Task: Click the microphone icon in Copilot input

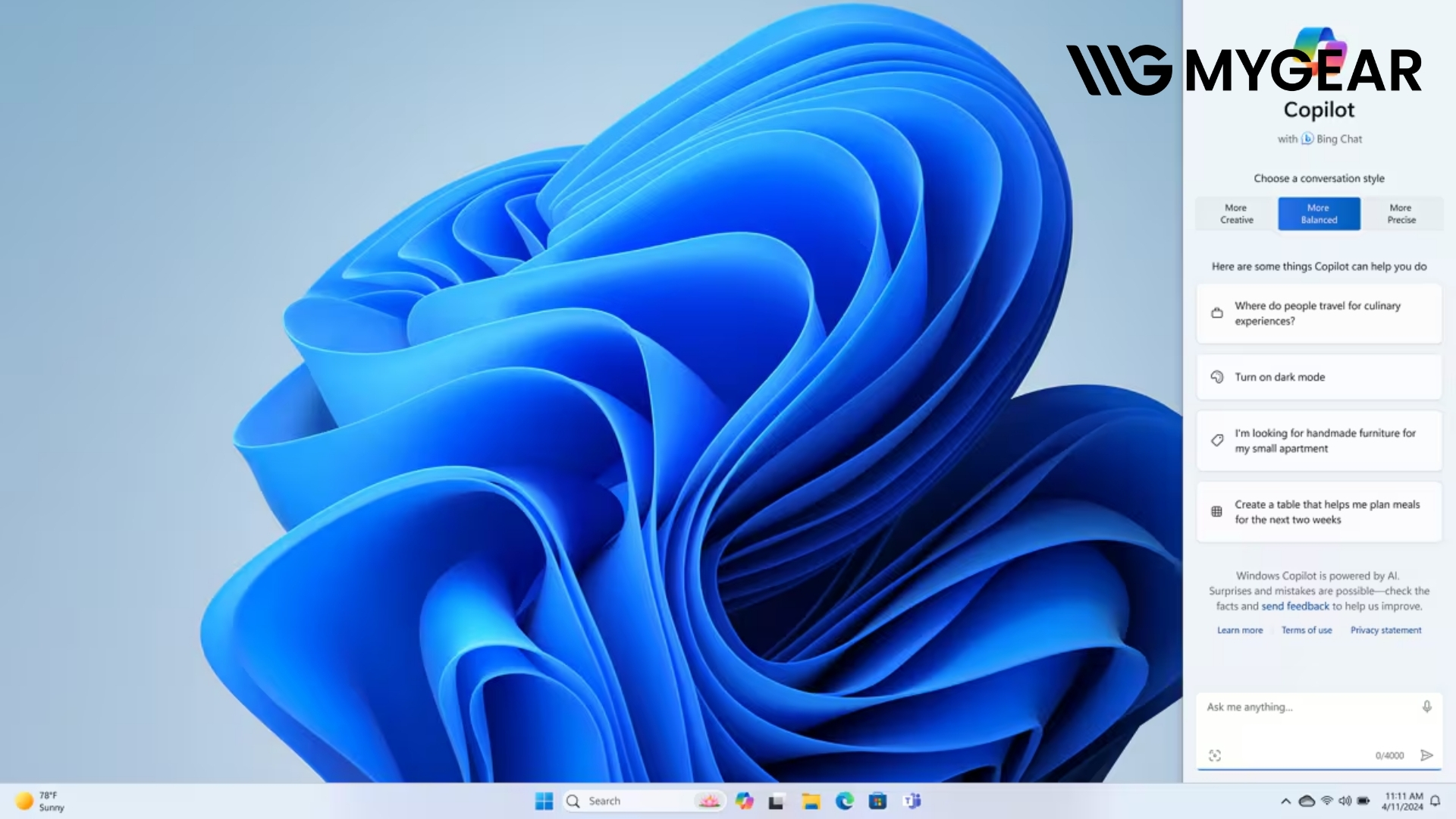Action: pyautogui.click(x=1426, y=707)
